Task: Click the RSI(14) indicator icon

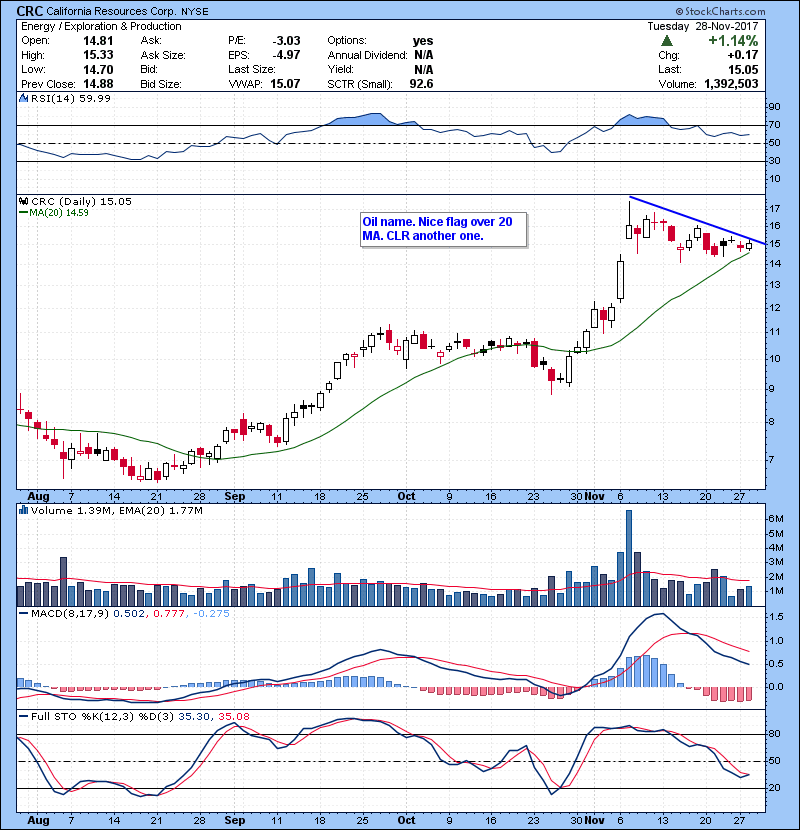Action: [23, 98]
